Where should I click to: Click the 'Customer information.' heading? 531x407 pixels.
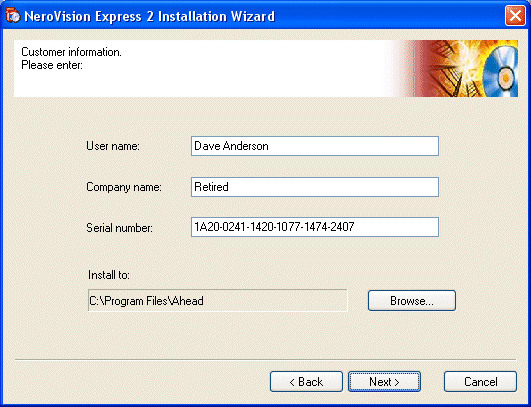click(71, 52)
